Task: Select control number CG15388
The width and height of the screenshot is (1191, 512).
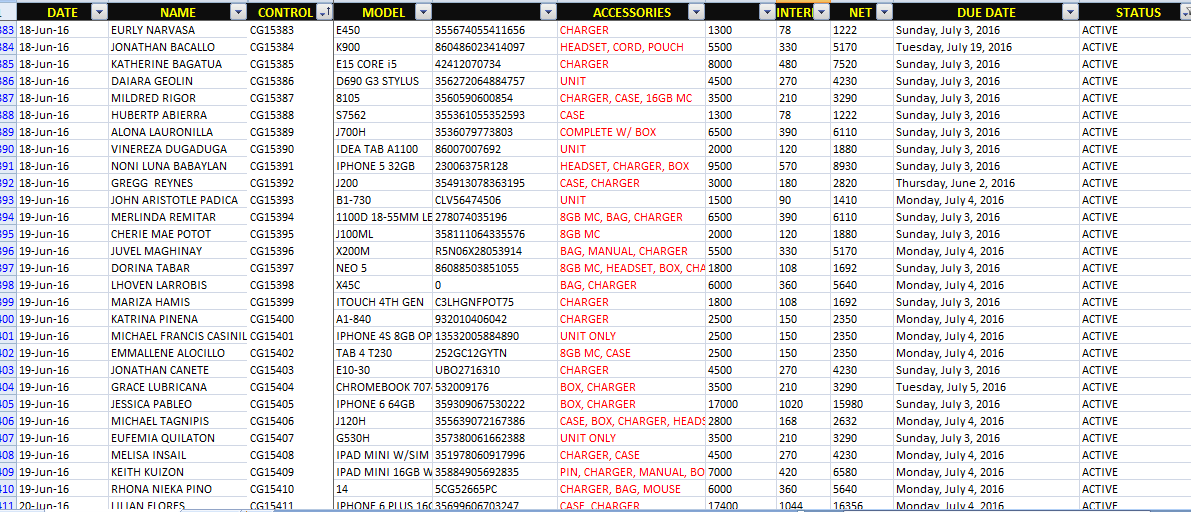Action: 290,115
